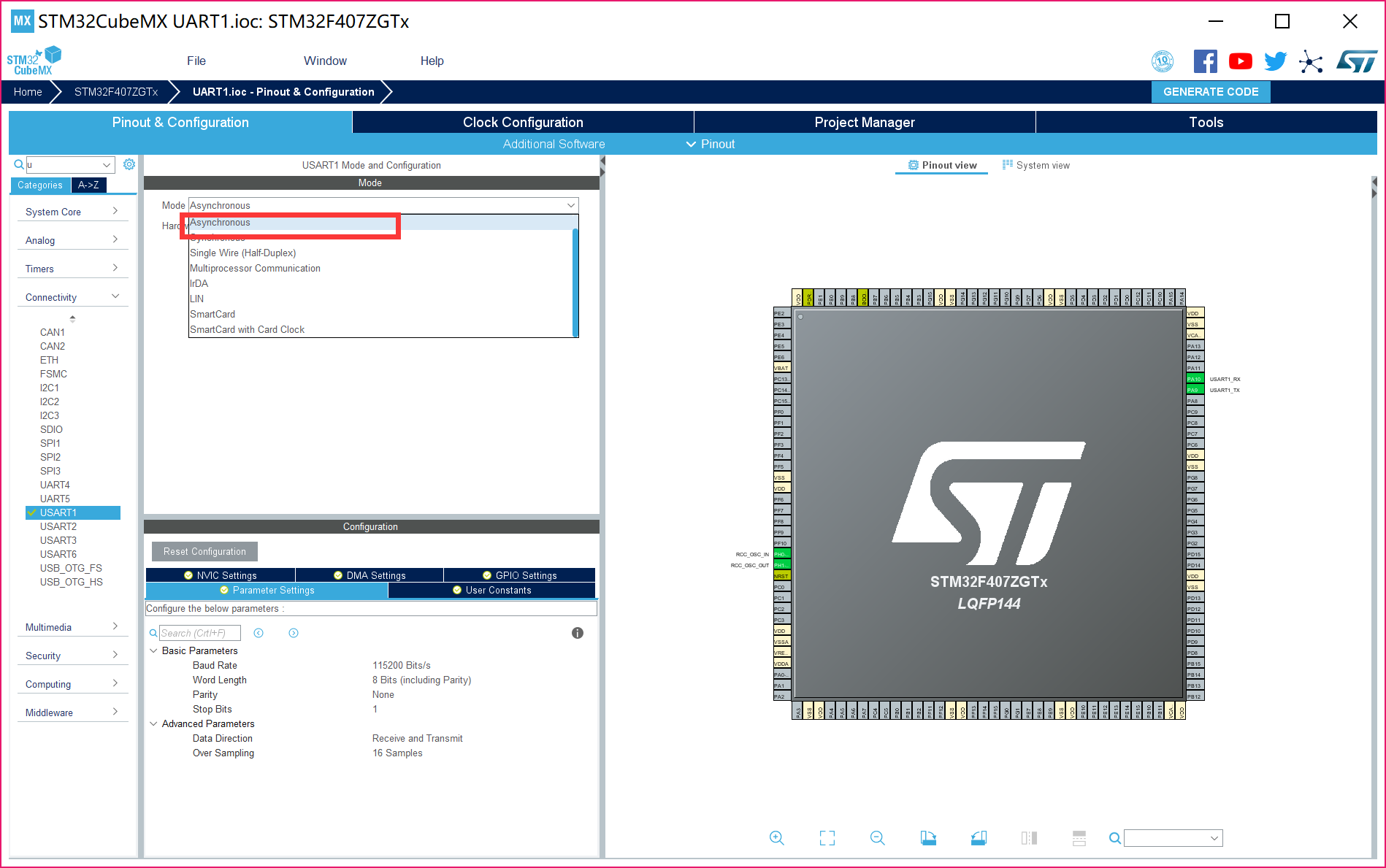This screenshot has width=1386, height=868.
Task: Click the GENERATE CODE button
Action: 1210,92
